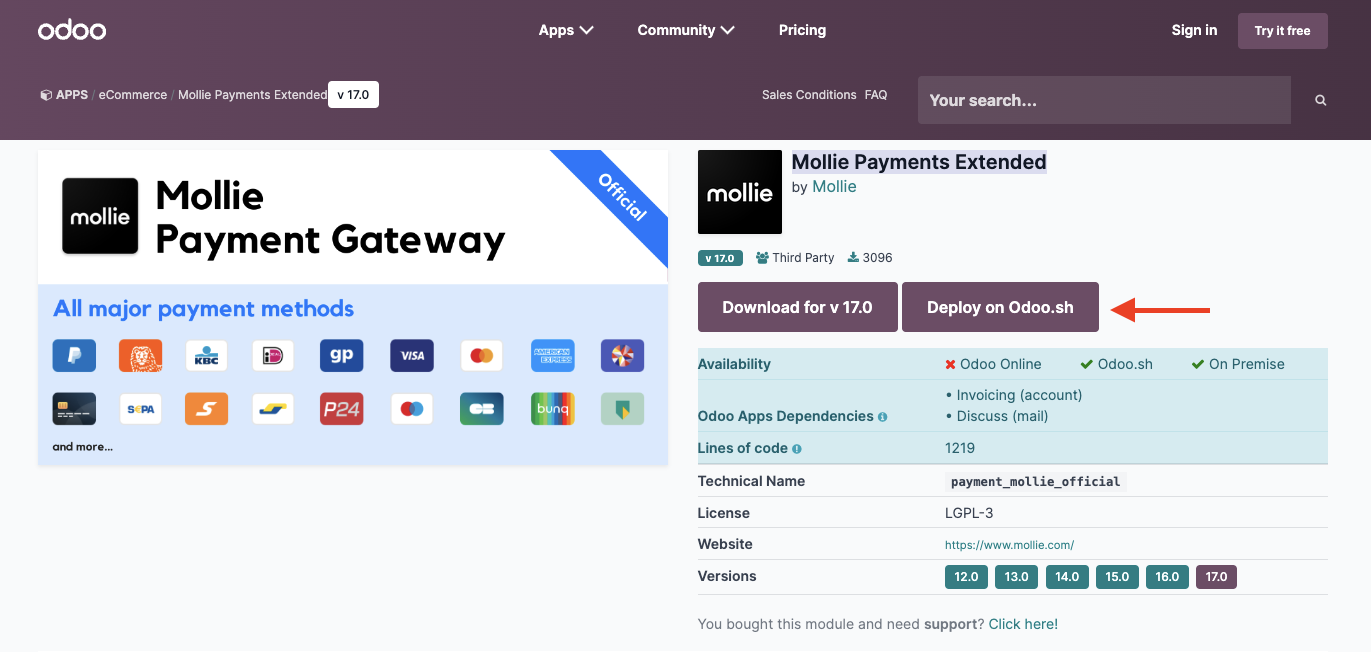
Task: Click the Odoo logo in the header
Action: 72,30
